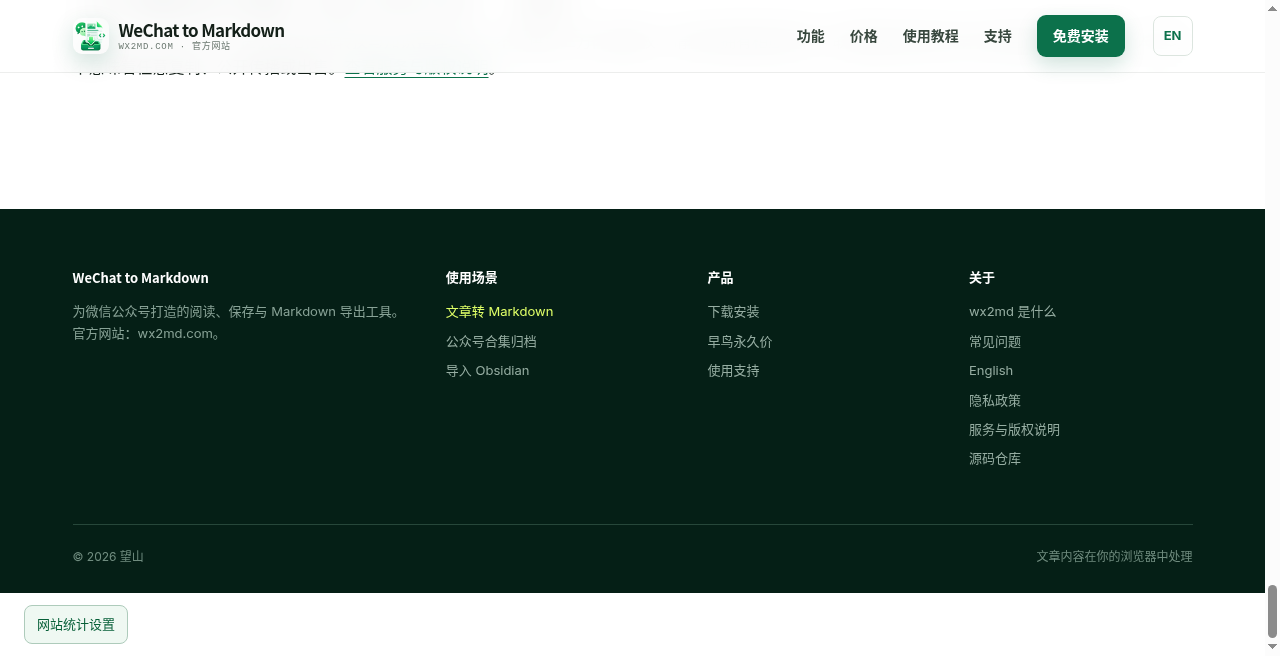Image resolution: width=1280 pixels, height=656 pixels.
Task: Click the page vertical scrollbar thumb
Action: tap(1273, 611)
